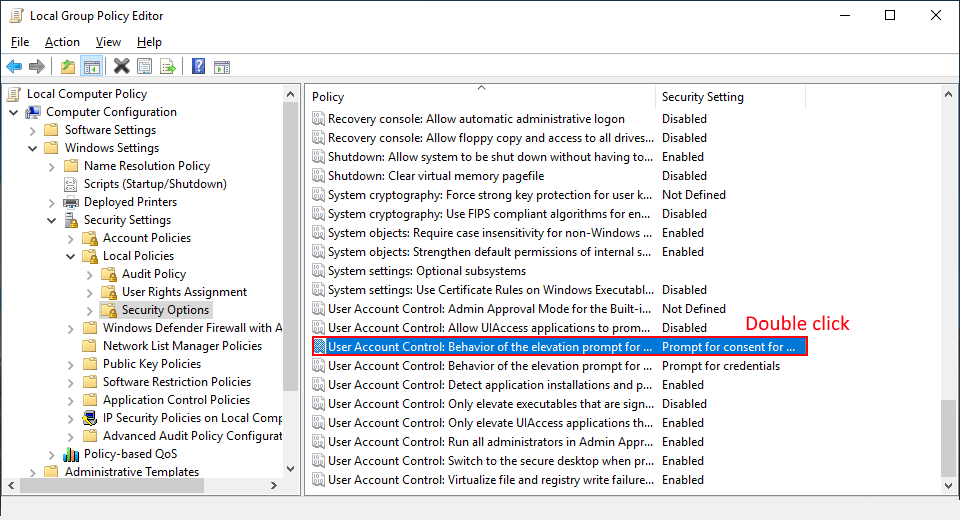960x520 pixels.
Task: Click the policy list vertical scrollbar thumb
Action: tap(948, 437)
